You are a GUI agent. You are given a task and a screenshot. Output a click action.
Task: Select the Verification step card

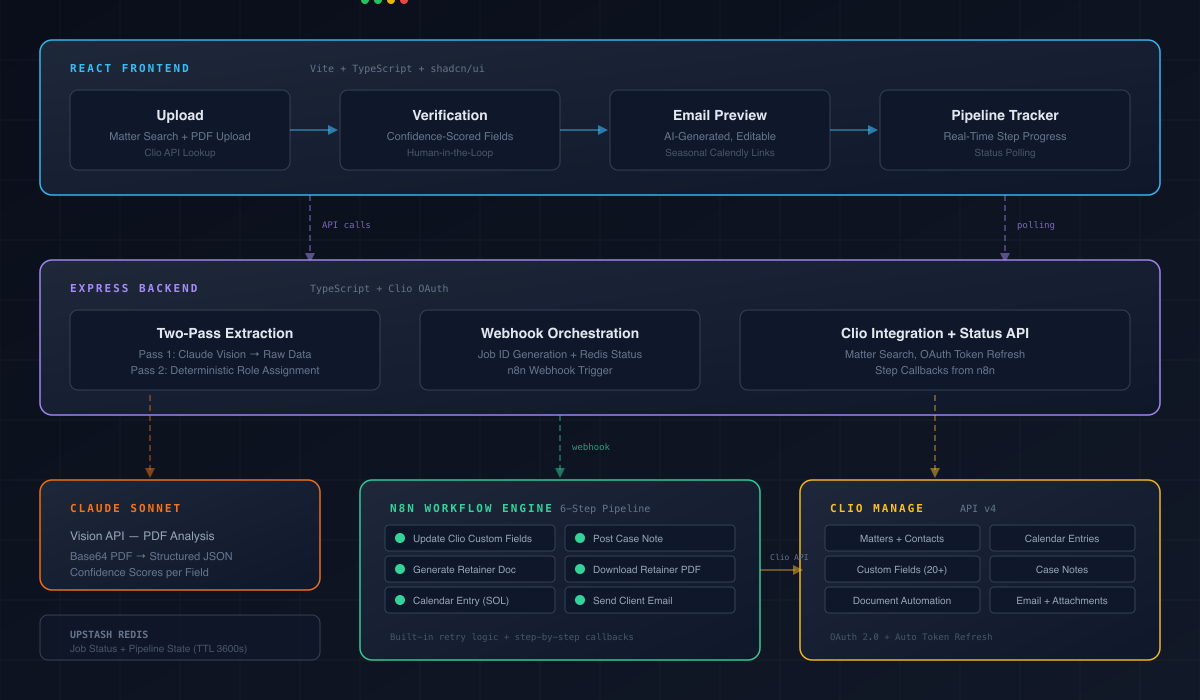[450, 130]
